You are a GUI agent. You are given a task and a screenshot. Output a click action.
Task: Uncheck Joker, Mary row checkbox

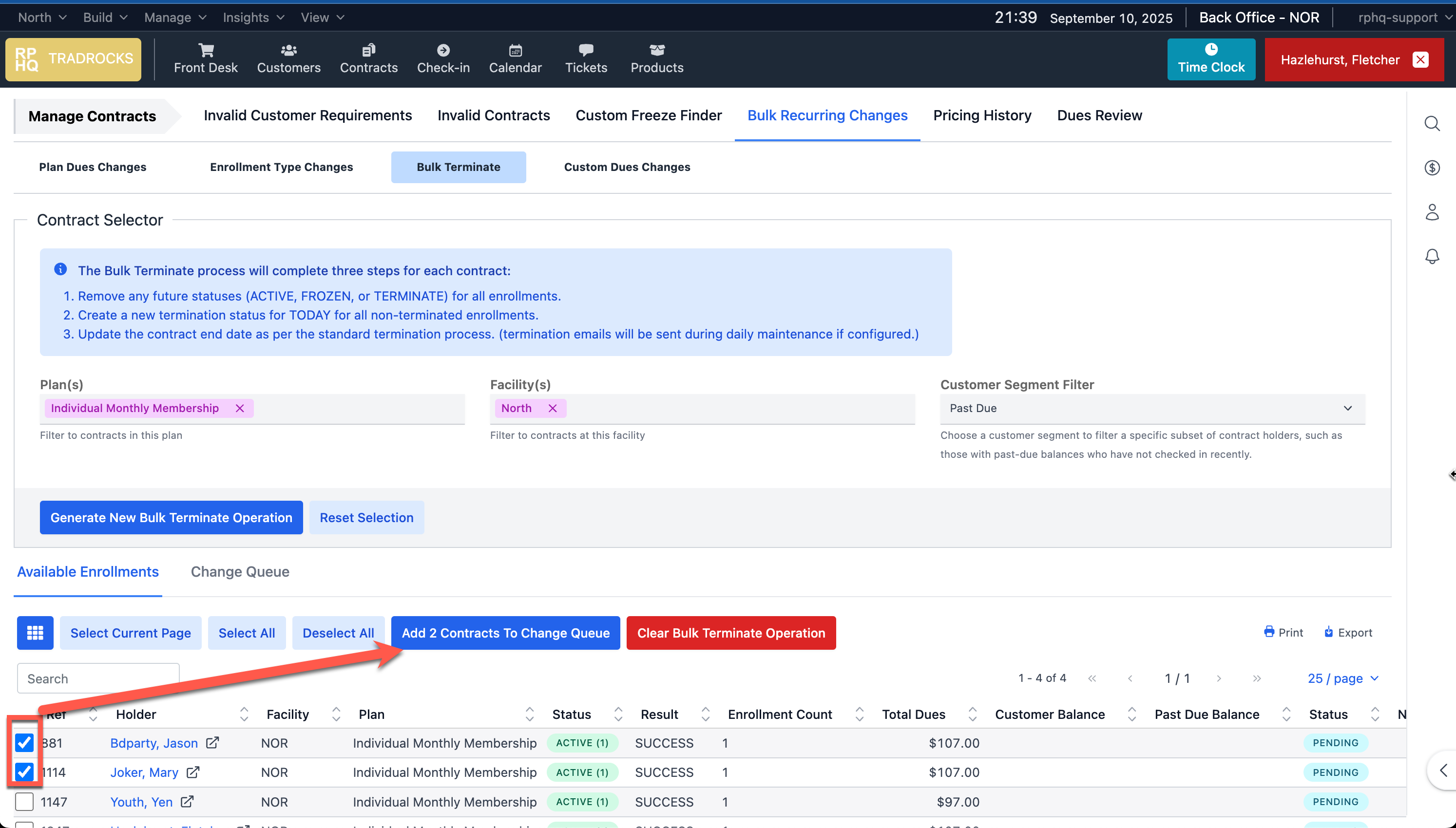pos(24,772)
